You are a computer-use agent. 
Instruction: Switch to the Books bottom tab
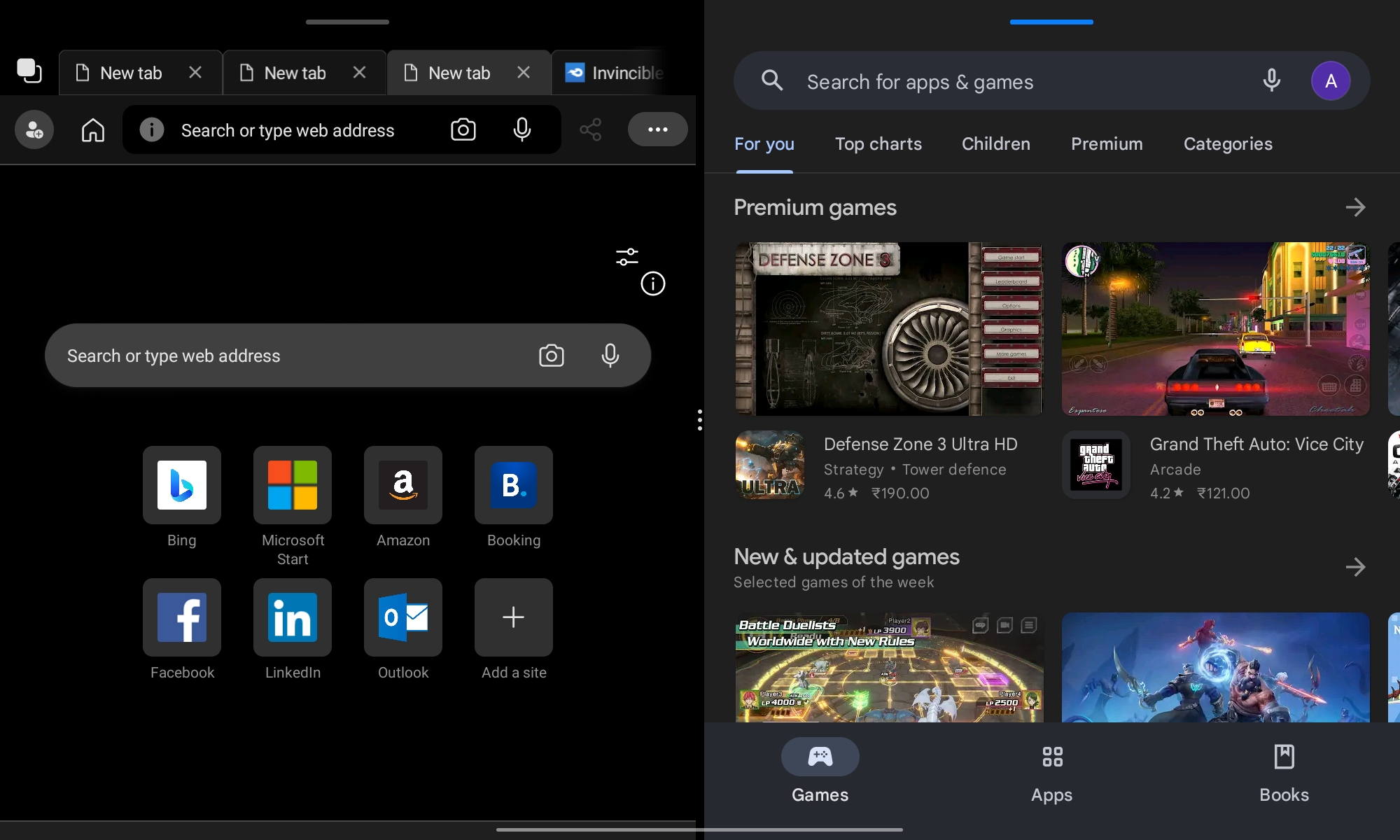coord(1284,773)
